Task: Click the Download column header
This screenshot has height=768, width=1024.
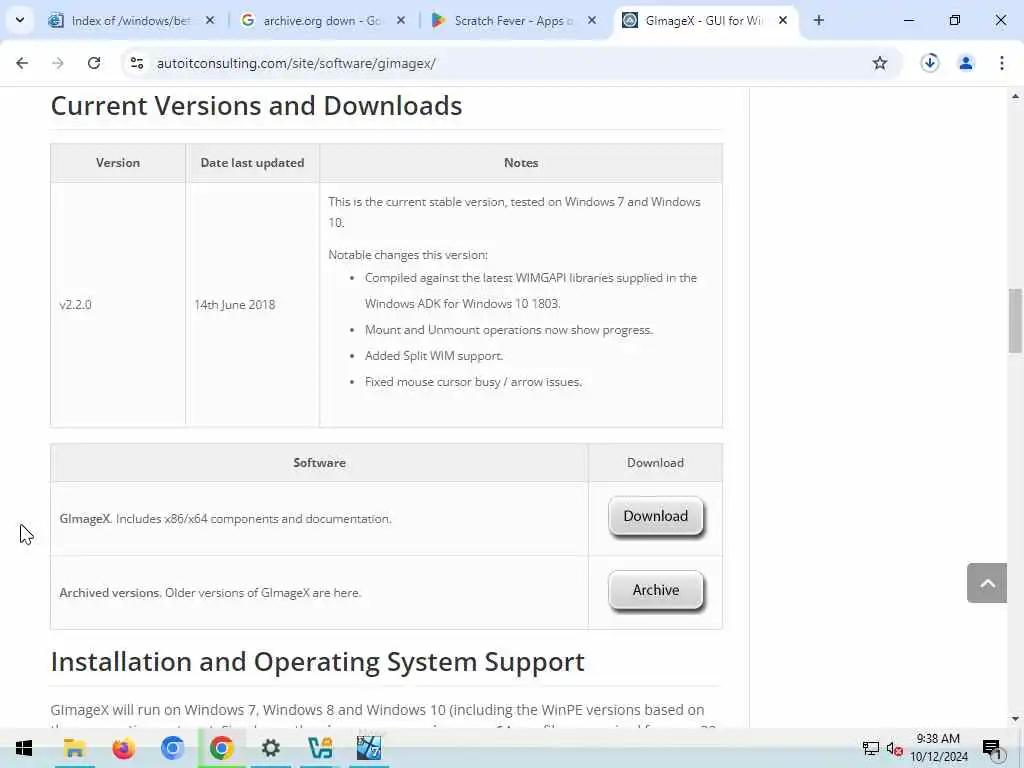Action: [655, 462]
